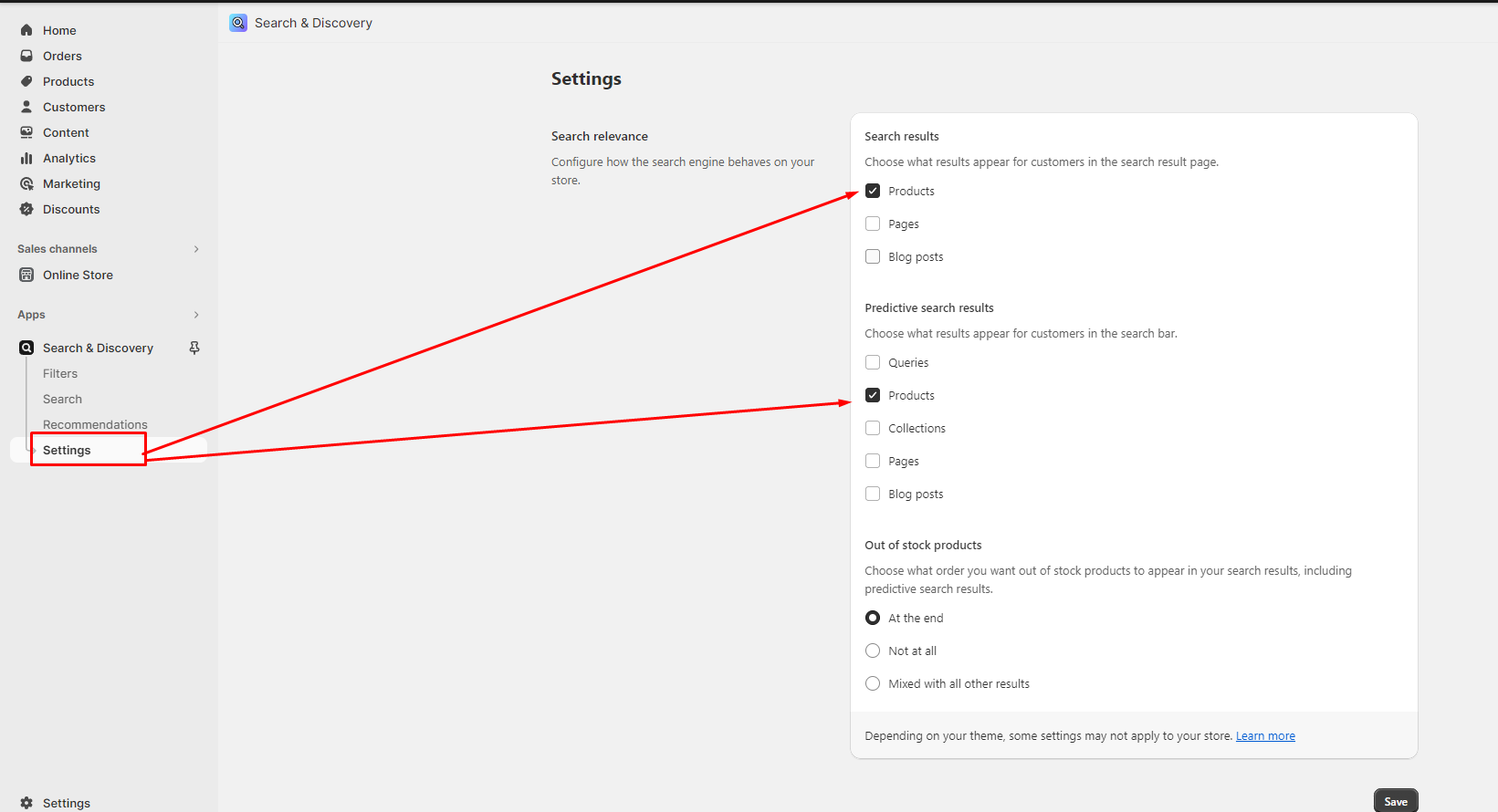Open the Recommendations submenu item

(95, 424)
